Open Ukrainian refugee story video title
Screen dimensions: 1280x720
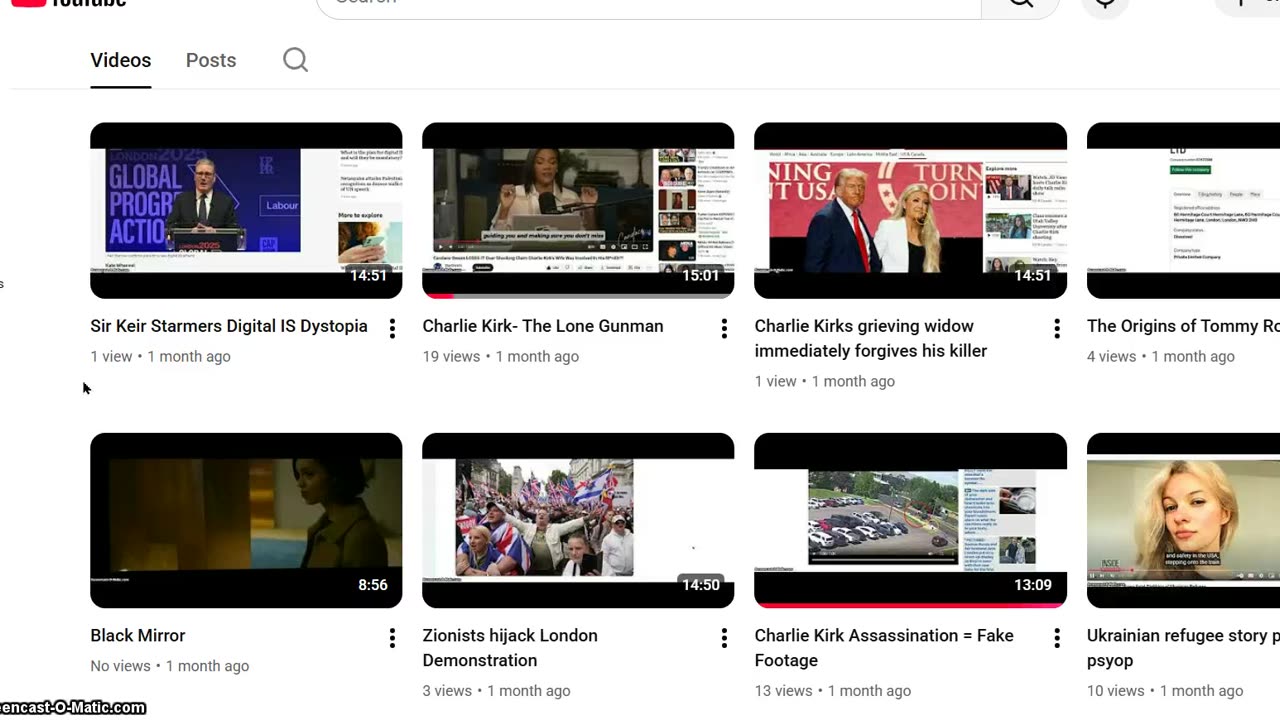(1183, 648)
